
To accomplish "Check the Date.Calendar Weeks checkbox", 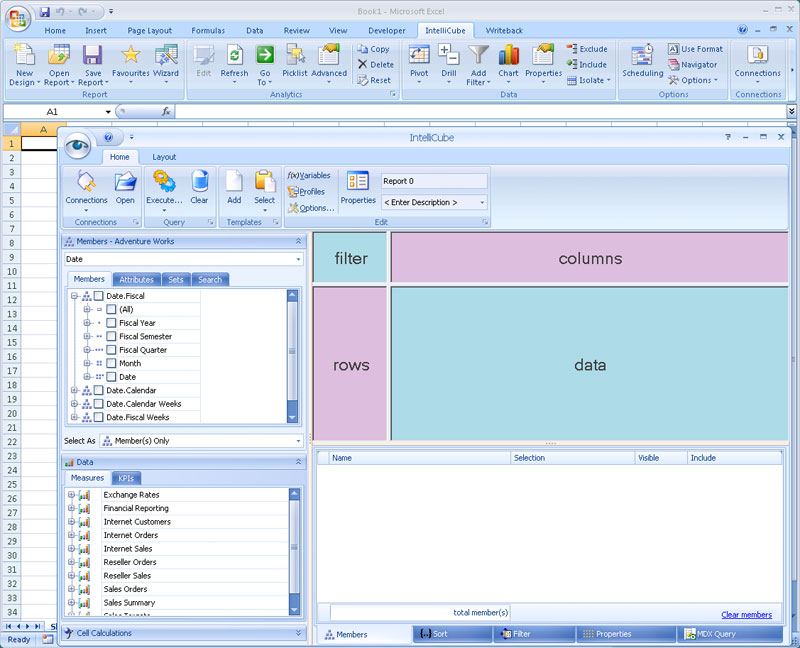I will 98,404.
